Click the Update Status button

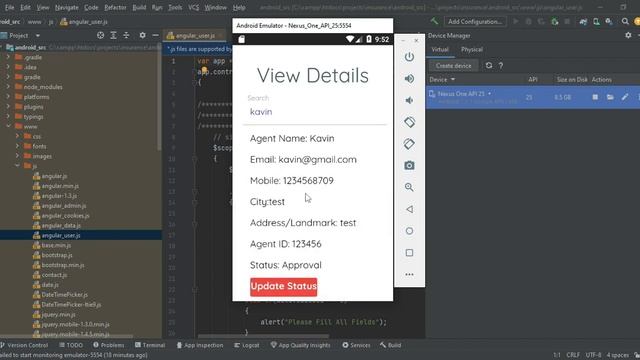click(x=283, y=287)
